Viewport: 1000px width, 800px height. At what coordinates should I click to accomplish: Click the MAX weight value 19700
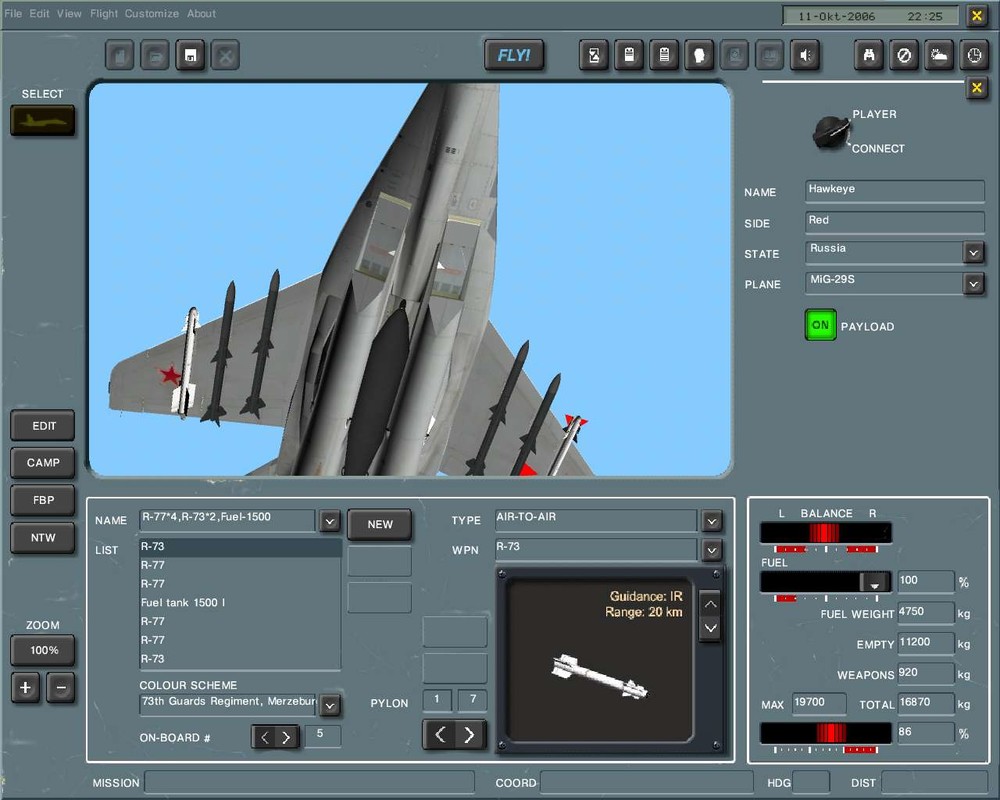(x=819, y=703)
